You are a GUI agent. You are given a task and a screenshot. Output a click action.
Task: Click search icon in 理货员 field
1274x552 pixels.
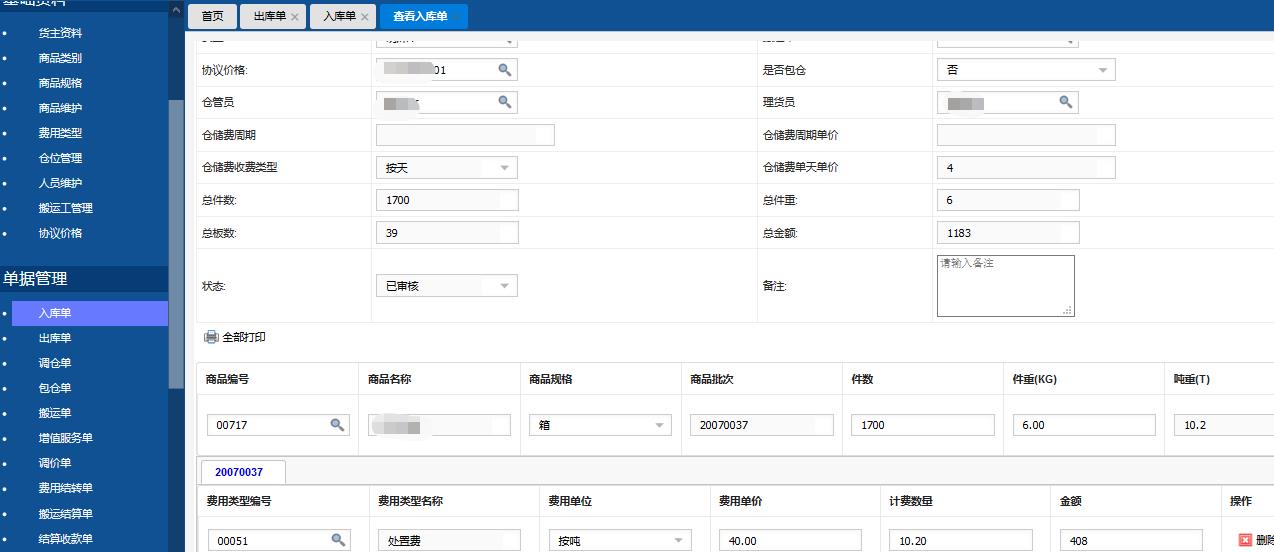click(1065, 102)
